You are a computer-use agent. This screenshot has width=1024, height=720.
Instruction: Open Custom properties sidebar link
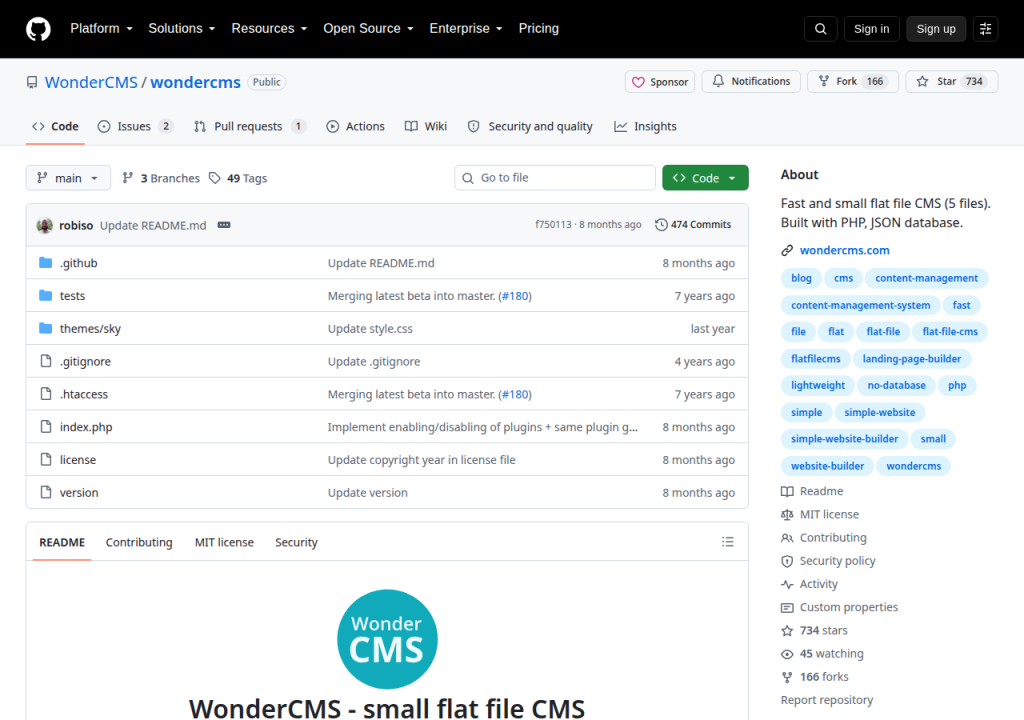(840, 607)
